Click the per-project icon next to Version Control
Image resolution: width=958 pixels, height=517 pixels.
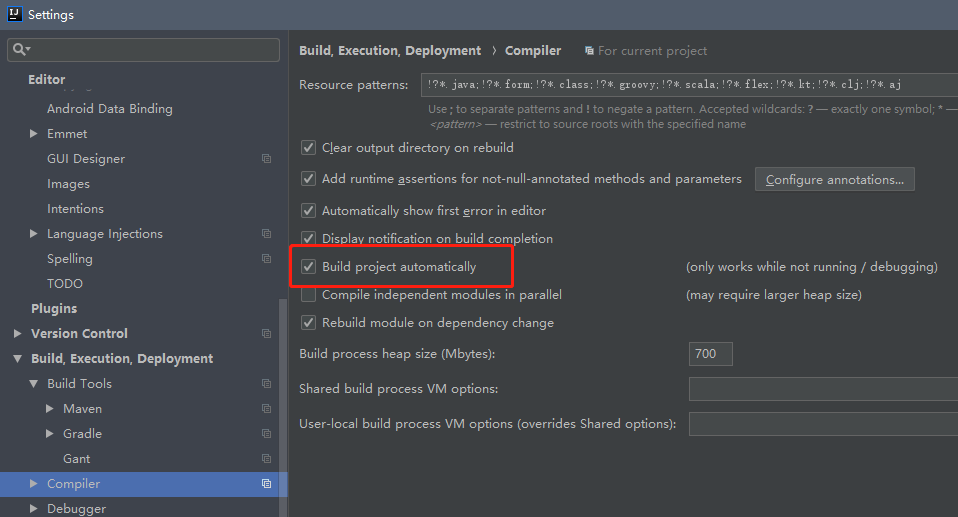click(x=267, y=334)
